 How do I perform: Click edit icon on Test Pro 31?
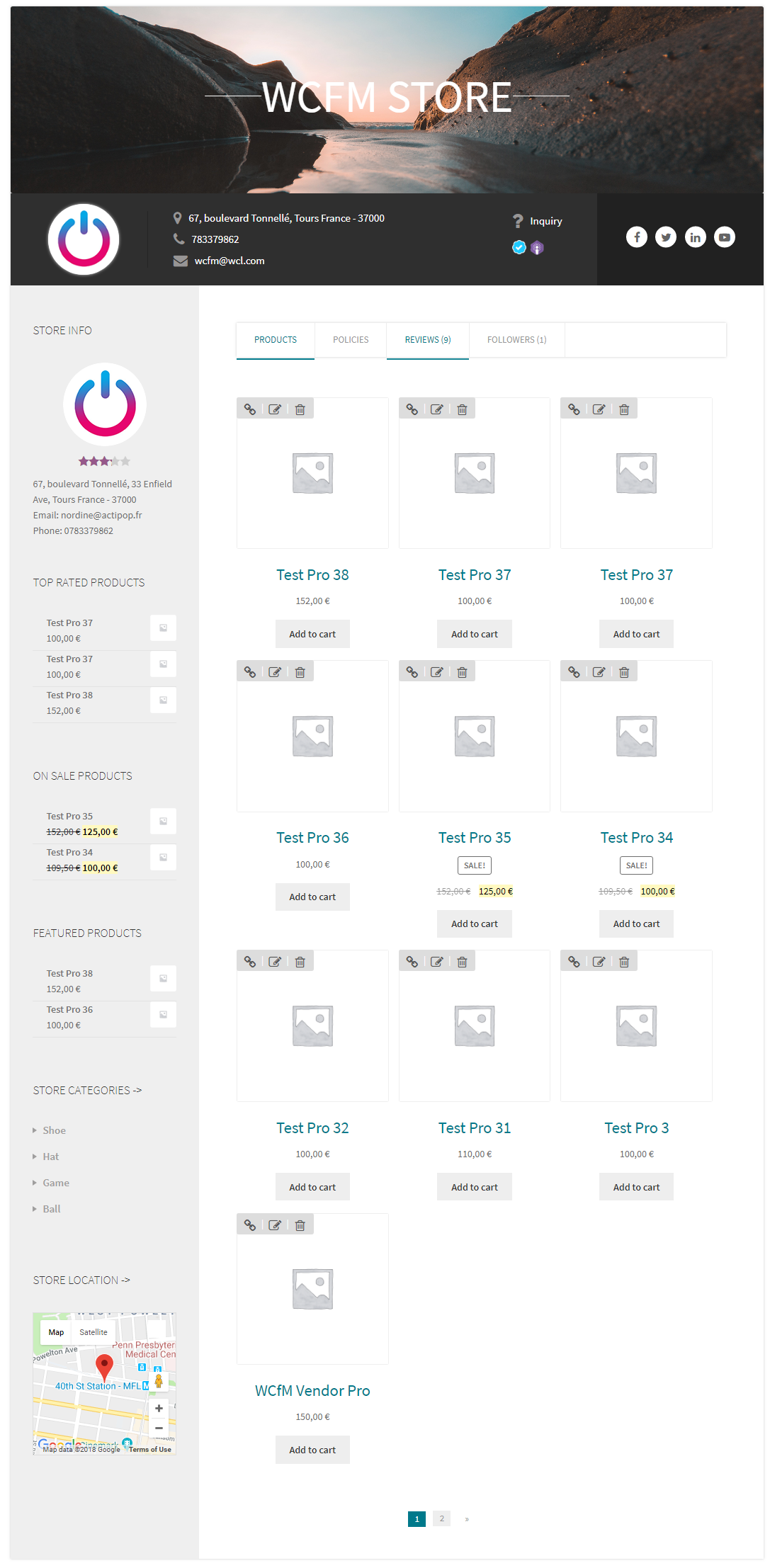(437, 962)
